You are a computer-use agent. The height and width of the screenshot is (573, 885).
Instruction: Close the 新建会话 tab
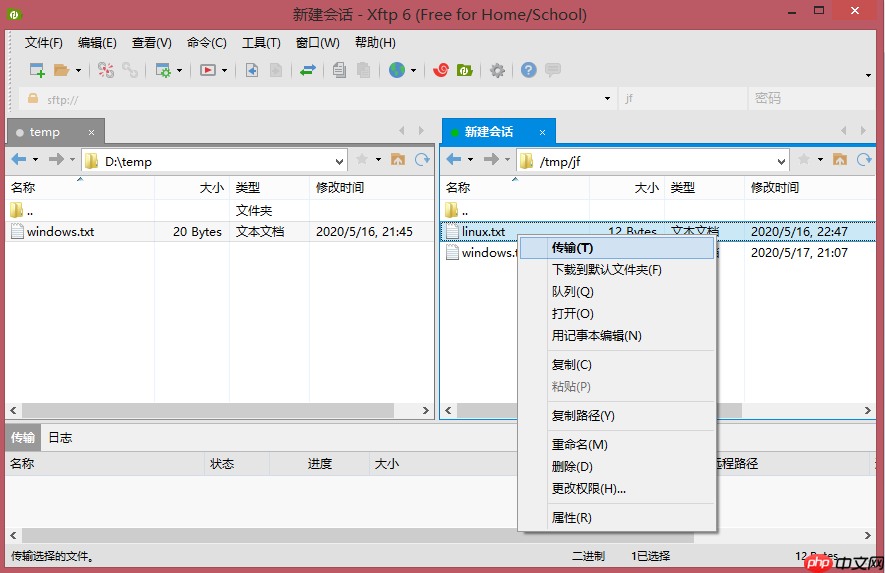click(542, 133)
